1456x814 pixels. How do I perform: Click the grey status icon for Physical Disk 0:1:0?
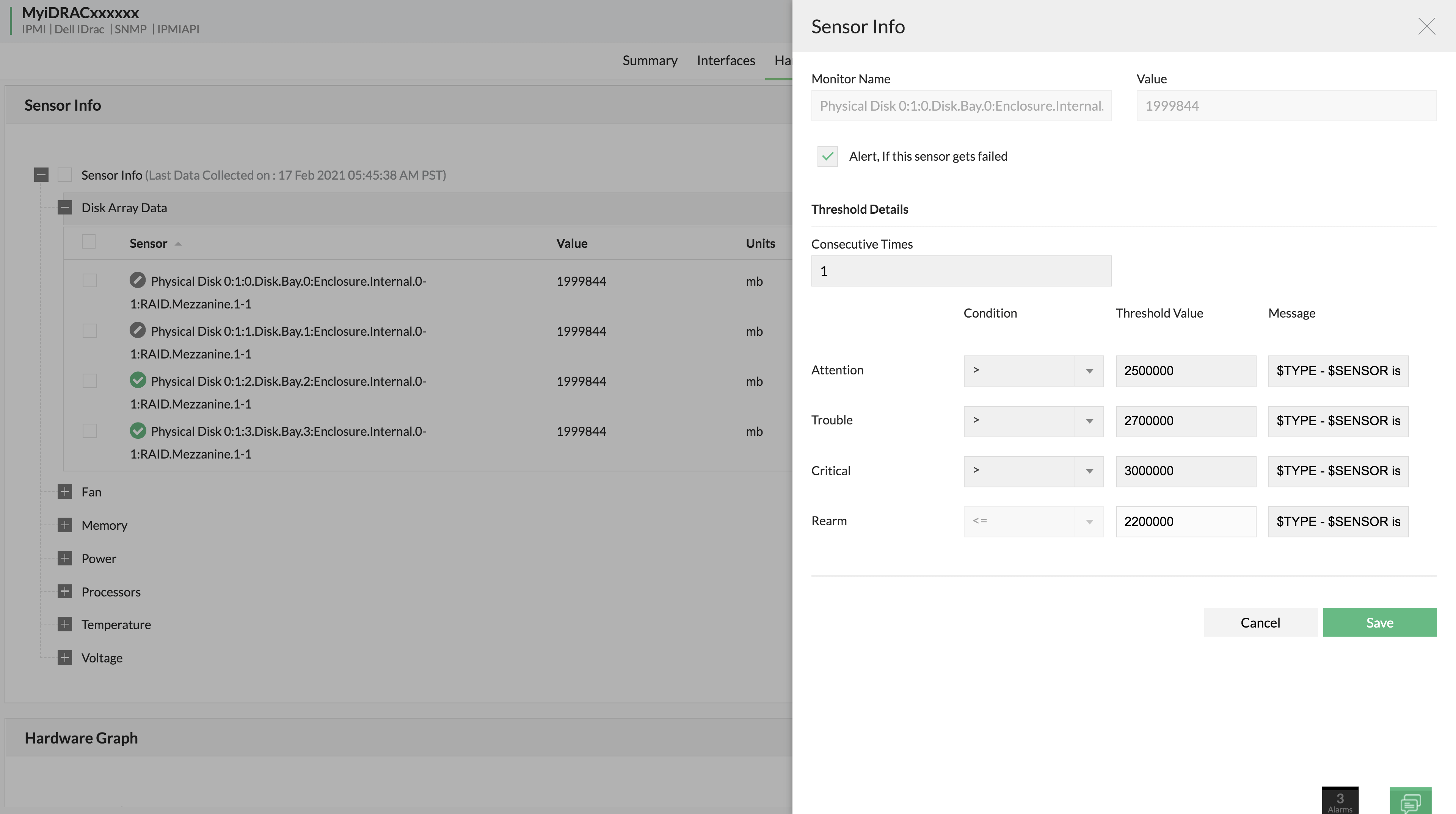click(137, 280)
